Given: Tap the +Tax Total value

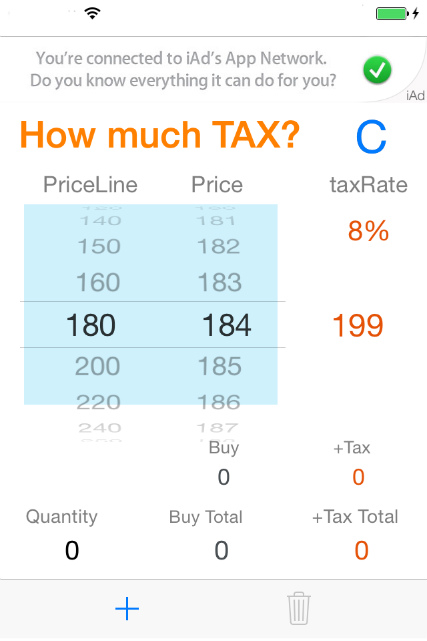Looking at the screenshot, I should click(361, 551).
